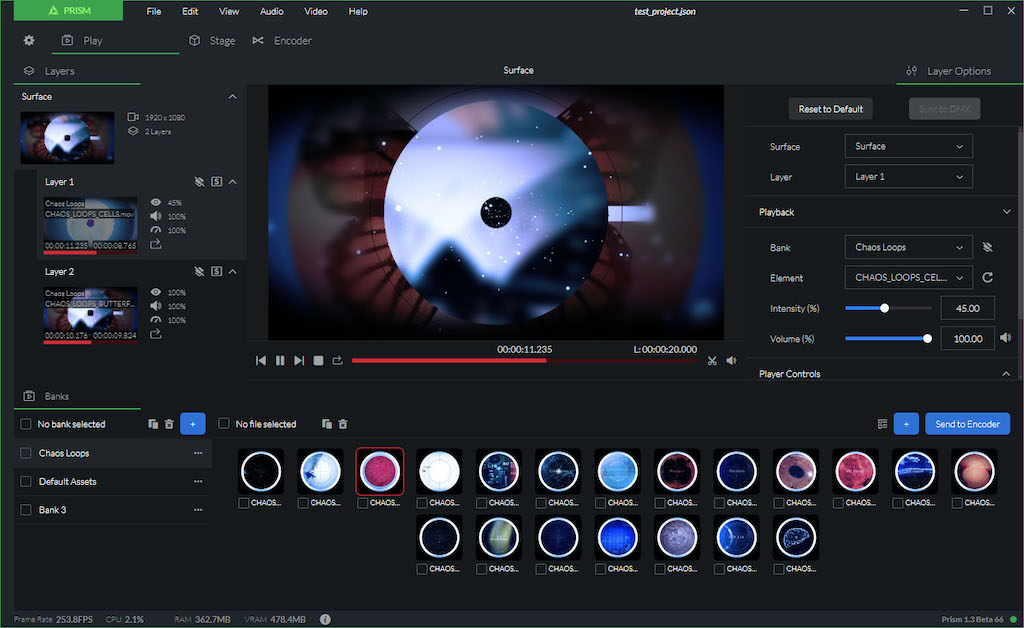Click the stop playback button
Screen dimensions: 1024x628
click(318, 360)
